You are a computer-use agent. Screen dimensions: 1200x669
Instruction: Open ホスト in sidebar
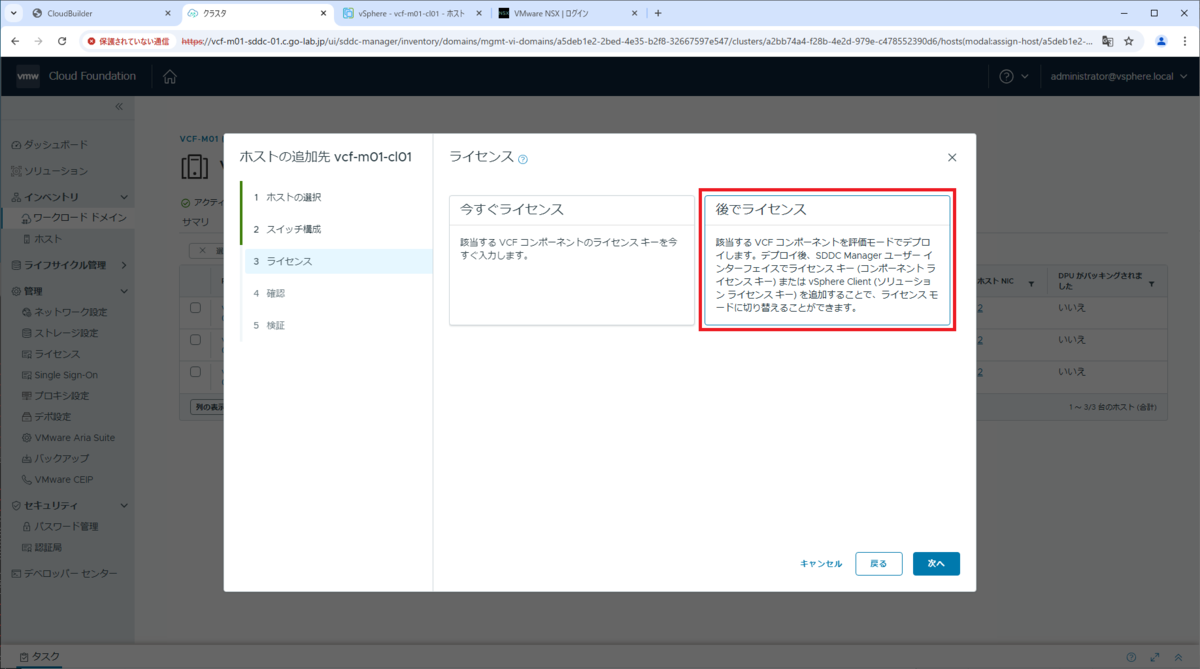(x=48, y=239)
